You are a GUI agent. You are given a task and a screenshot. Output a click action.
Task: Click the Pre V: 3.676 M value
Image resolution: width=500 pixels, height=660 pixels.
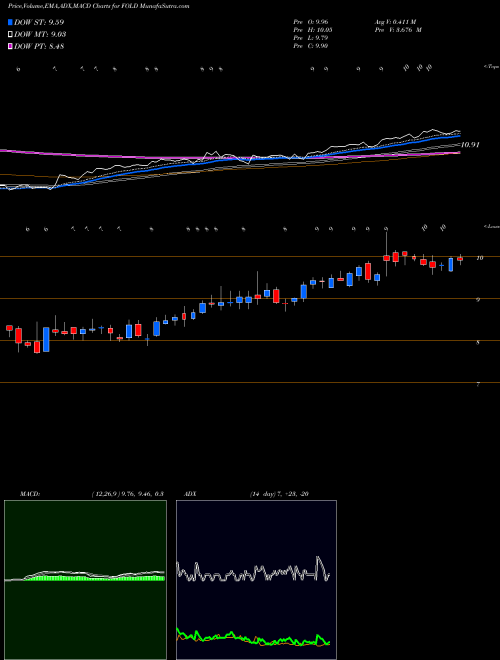(x=397, y=30)
